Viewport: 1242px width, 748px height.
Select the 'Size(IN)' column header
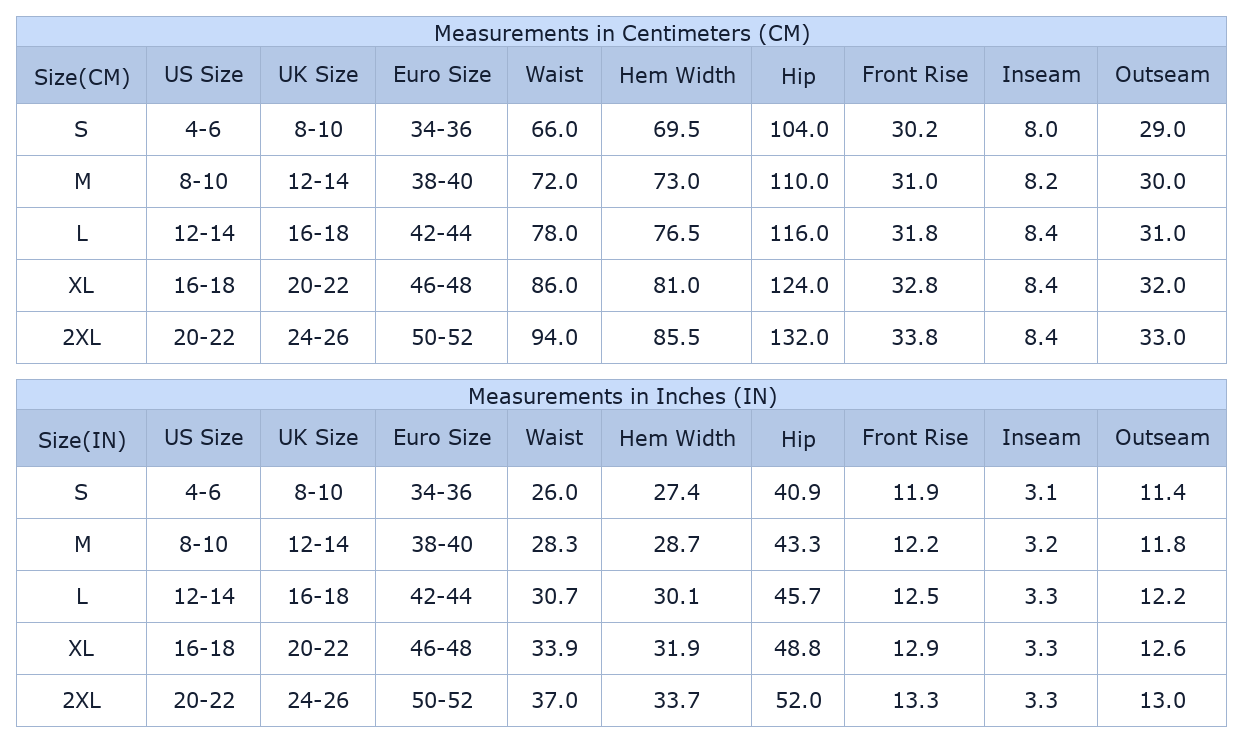pos(81,440)
